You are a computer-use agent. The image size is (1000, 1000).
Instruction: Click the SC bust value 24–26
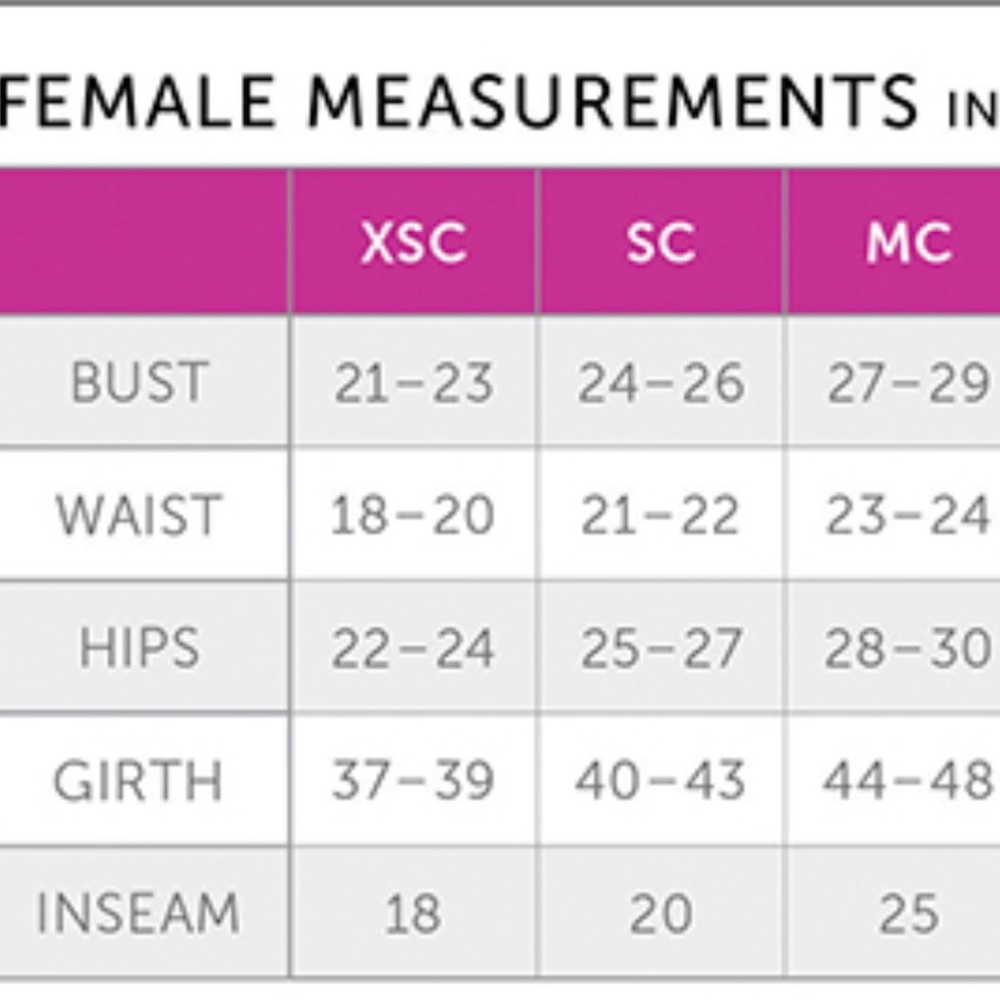(661, 383)
